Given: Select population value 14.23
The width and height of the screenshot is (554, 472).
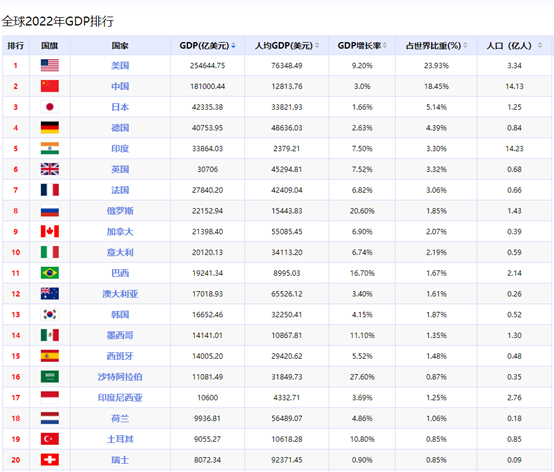Looking at the screenshot, I should (514, 149).
